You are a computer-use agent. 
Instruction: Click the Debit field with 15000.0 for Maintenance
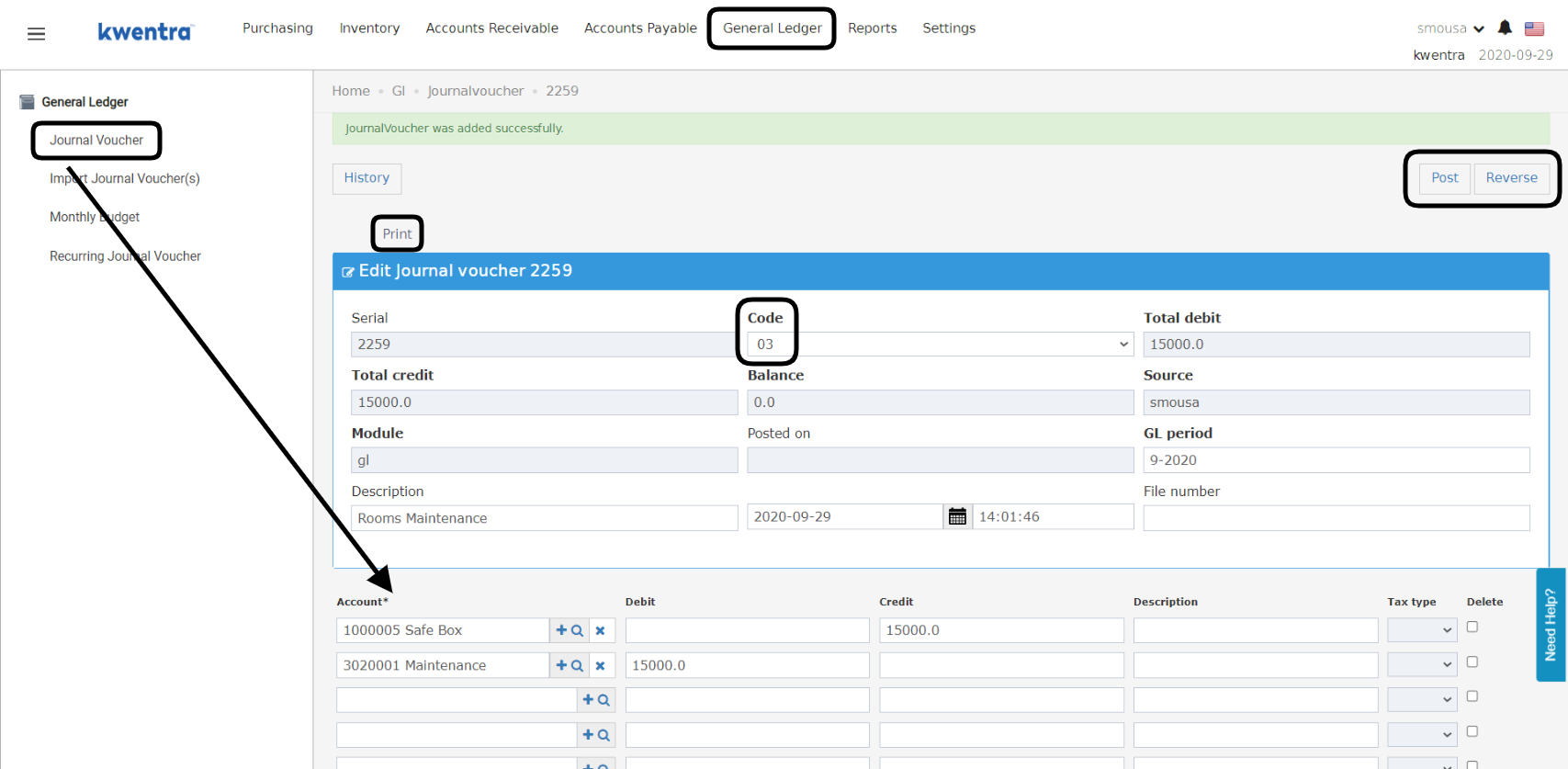[x=748, y=665]
